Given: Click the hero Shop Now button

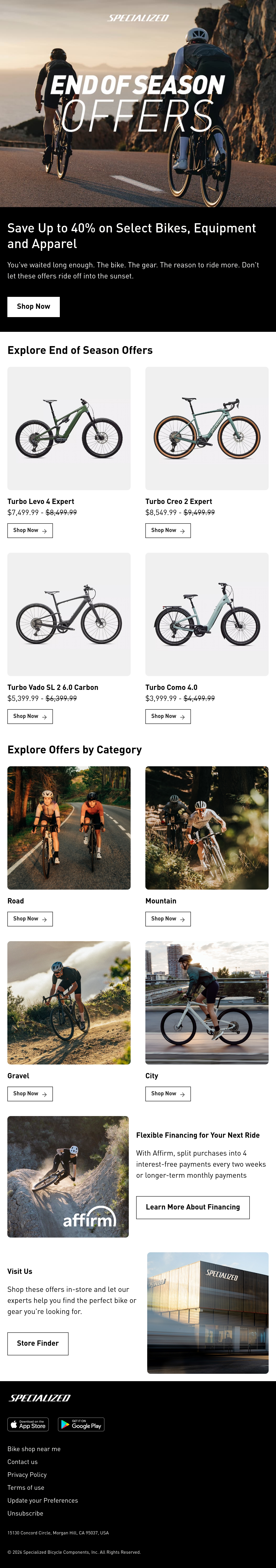Looking at the screenshot, I should [33, 307].
